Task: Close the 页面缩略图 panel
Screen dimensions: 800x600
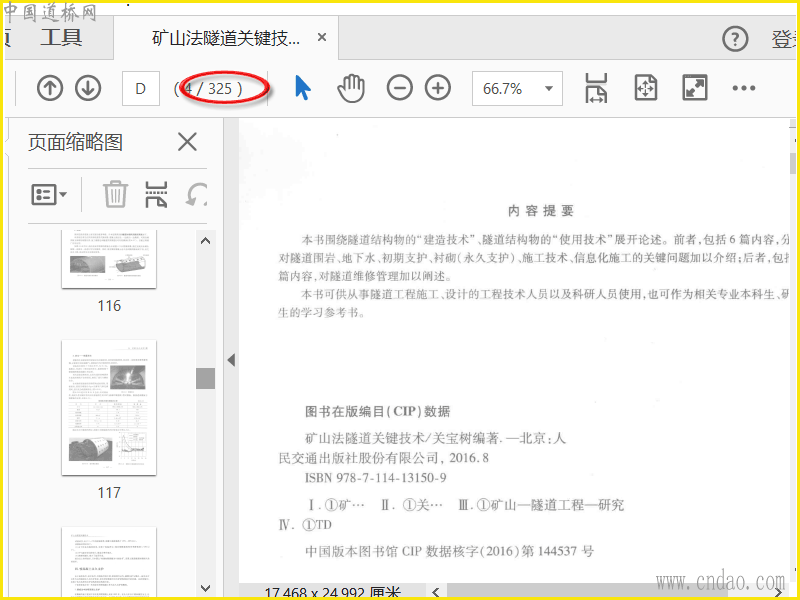Action: point(187,142)
